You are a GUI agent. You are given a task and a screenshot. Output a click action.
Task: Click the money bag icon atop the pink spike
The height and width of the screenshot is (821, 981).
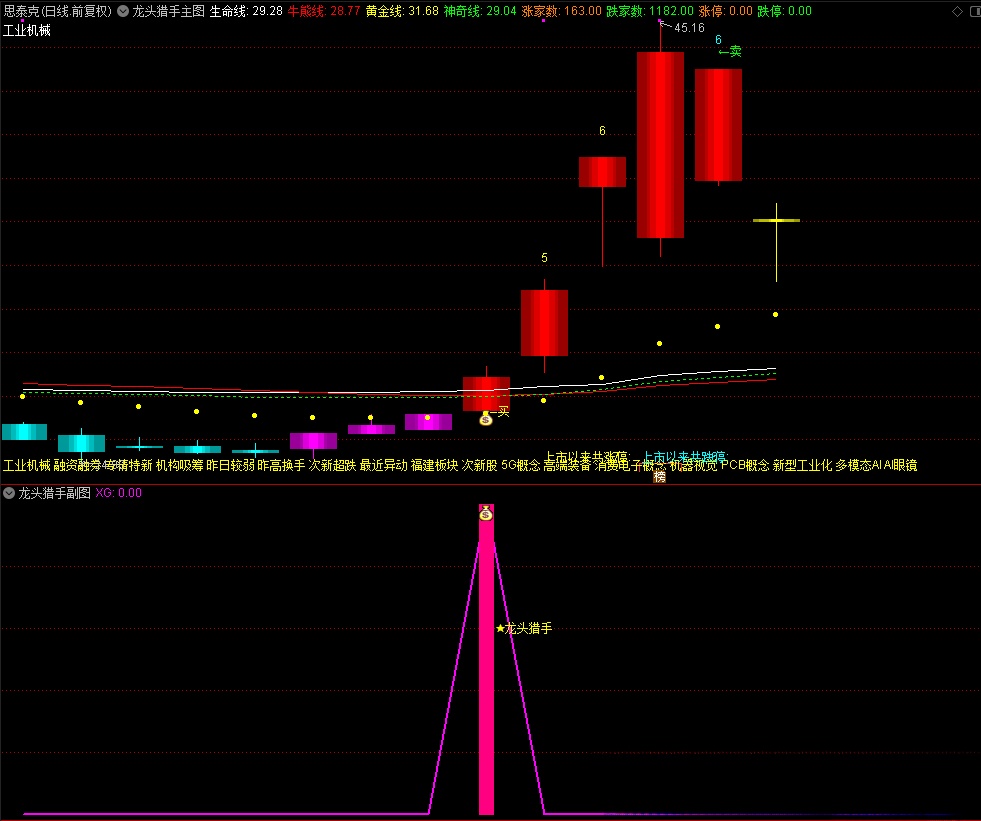pos(486,514)
